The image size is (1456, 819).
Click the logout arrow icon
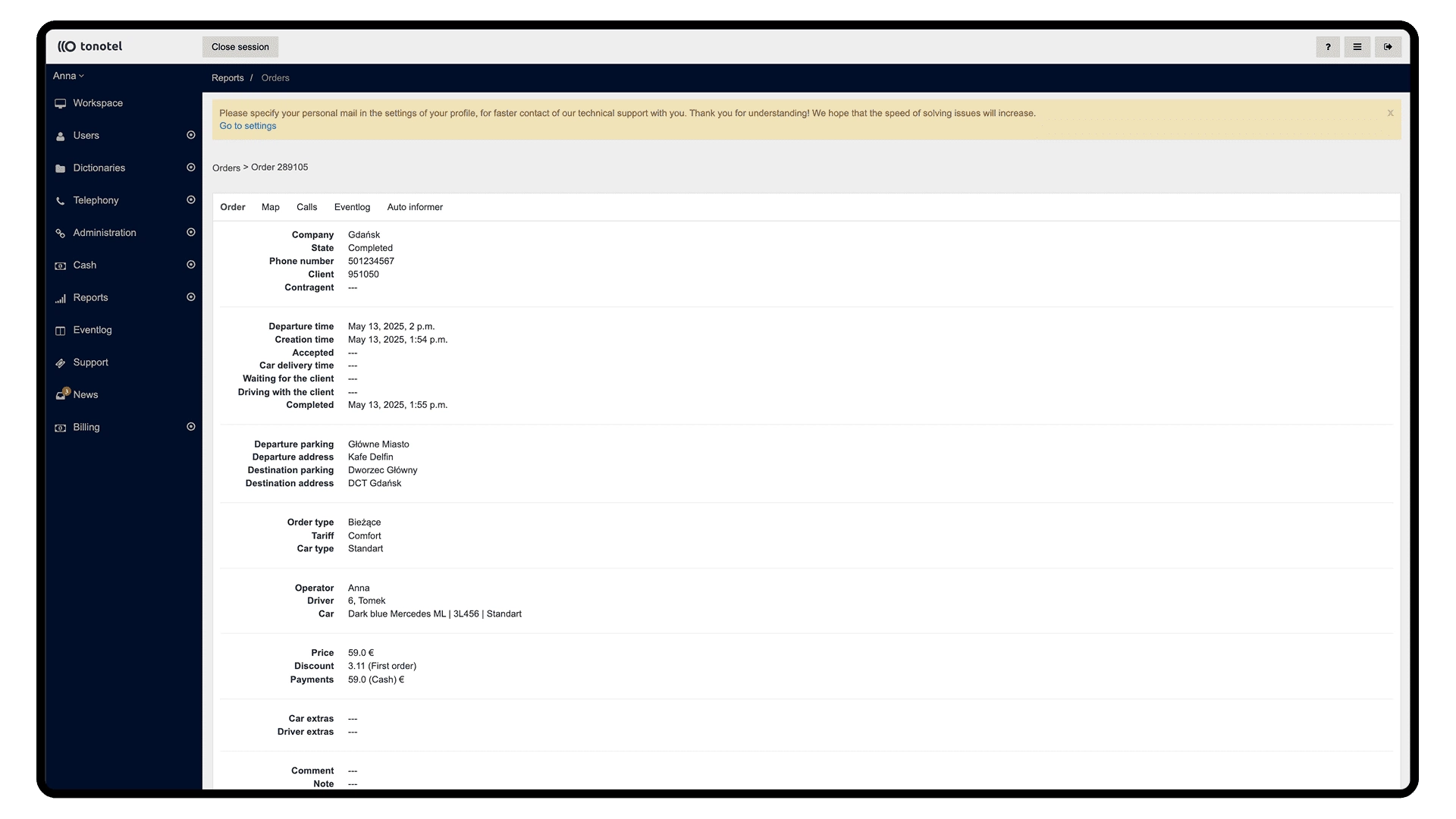(1388, 47)
